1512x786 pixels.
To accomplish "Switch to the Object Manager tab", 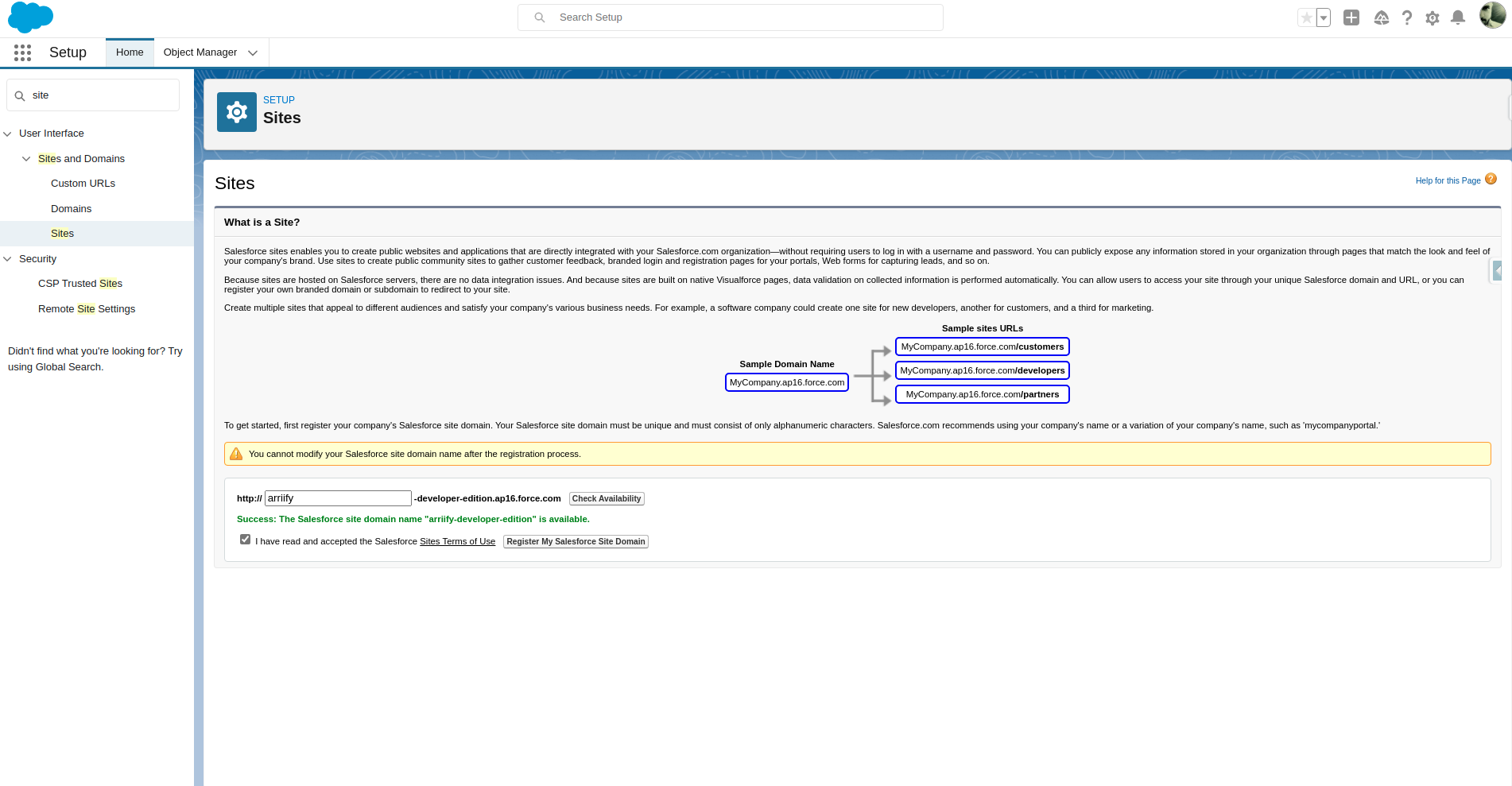I will tap(200, 52).
